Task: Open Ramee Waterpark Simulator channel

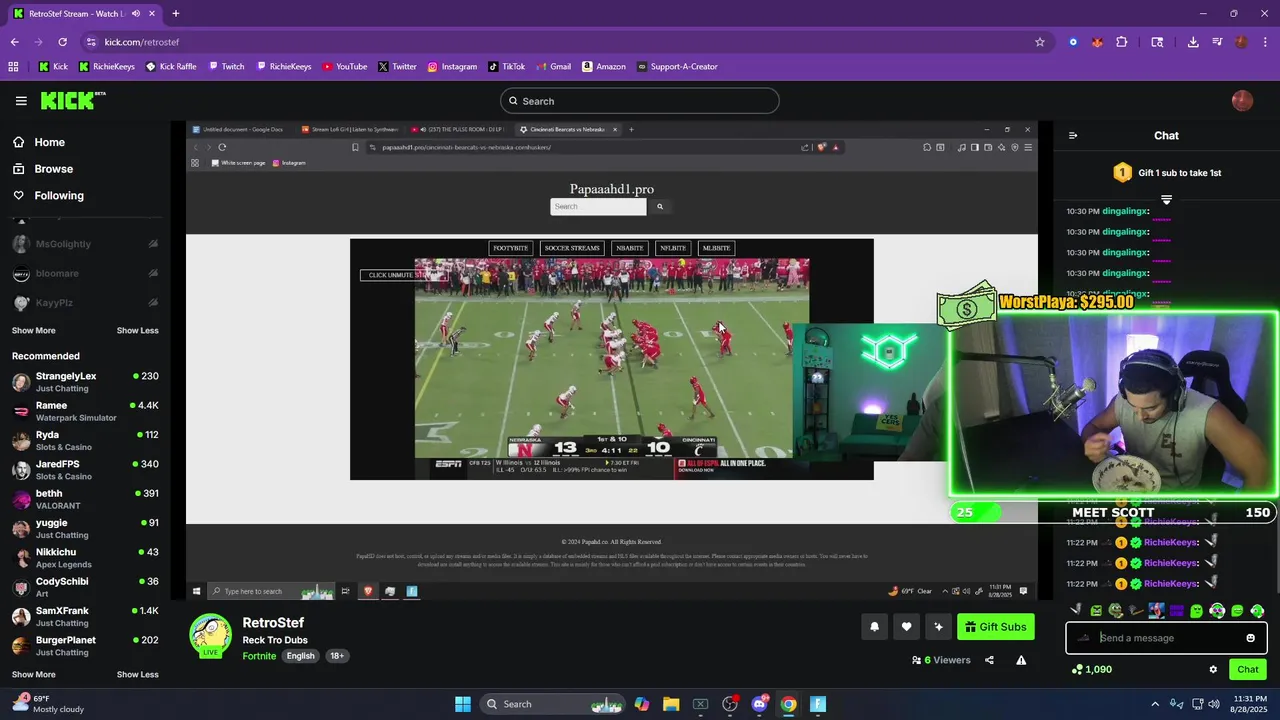Action: (85, 411)
